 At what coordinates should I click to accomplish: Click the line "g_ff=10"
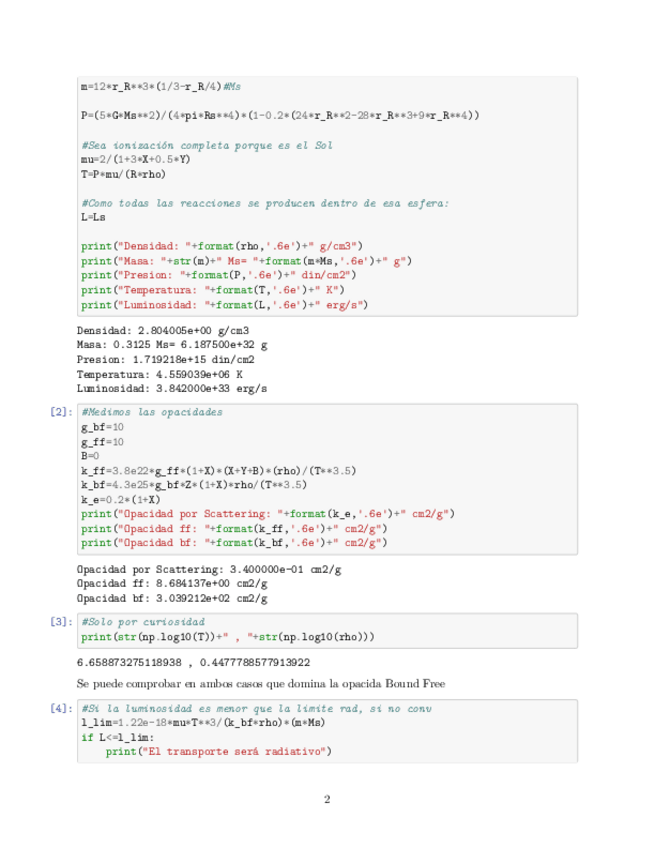point(102,442)
